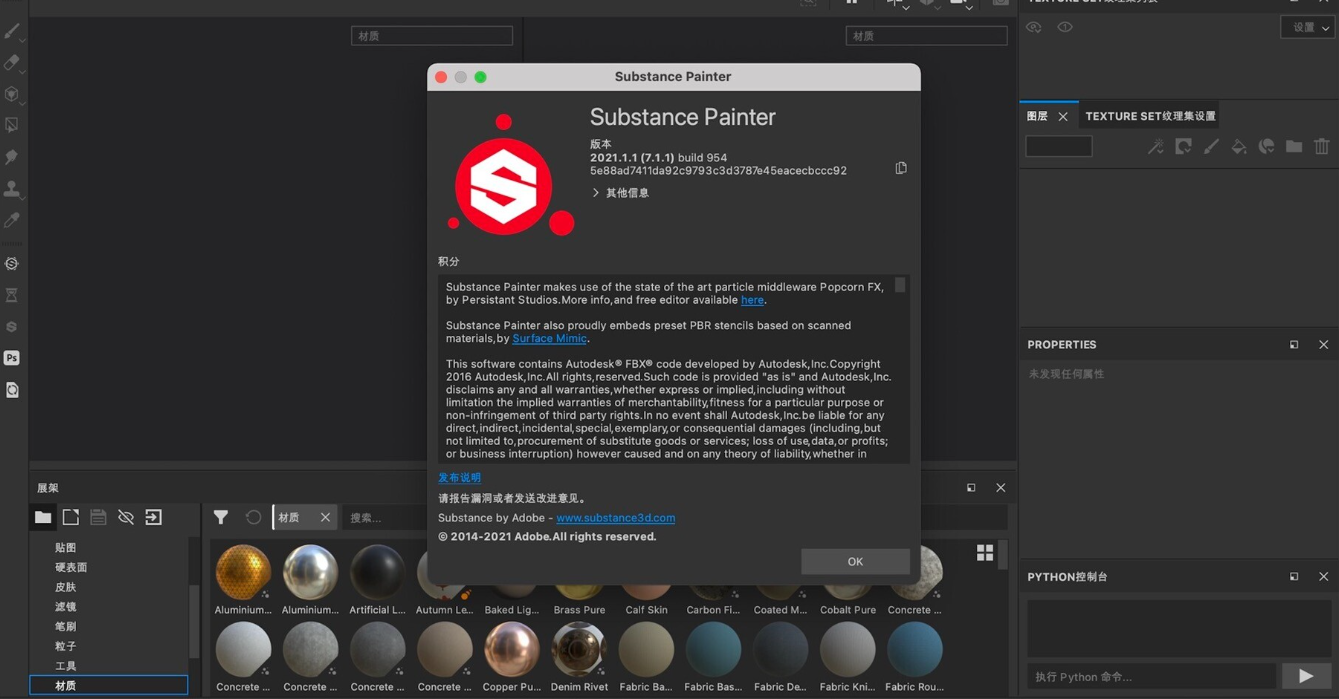1339x699 pixels.
Task: Select the Paint brush tool
Action: tap(12, 31)
